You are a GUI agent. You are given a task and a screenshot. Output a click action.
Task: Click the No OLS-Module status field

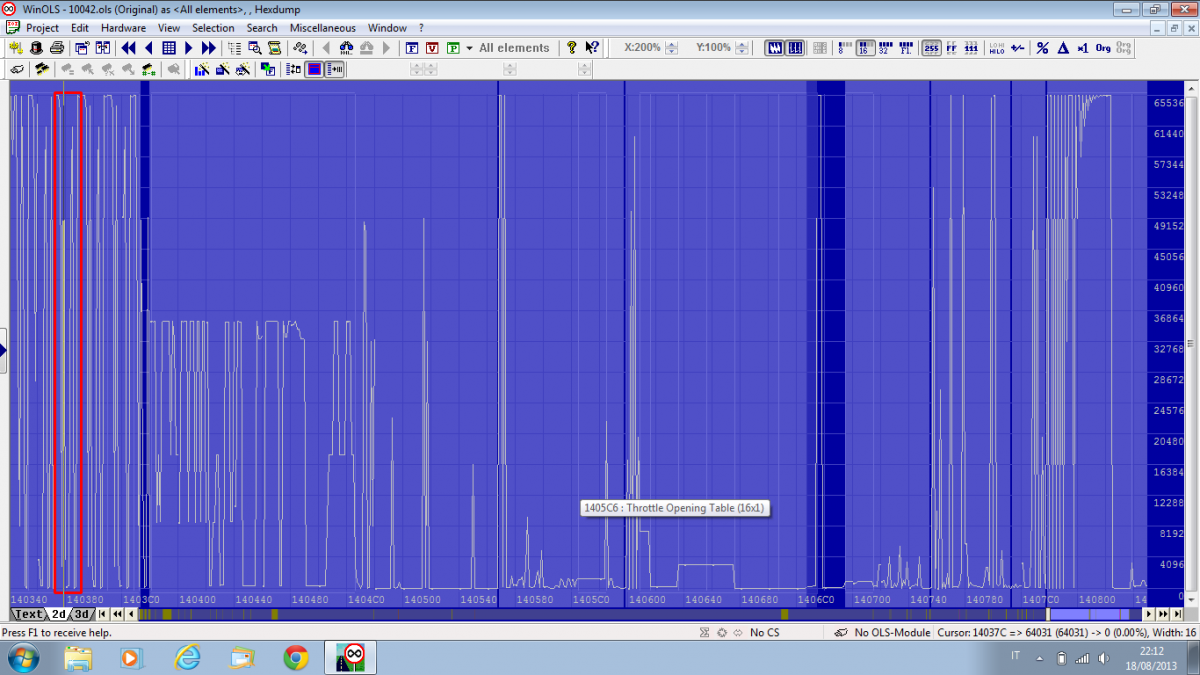pyautogui.click(x=880, y=632)
